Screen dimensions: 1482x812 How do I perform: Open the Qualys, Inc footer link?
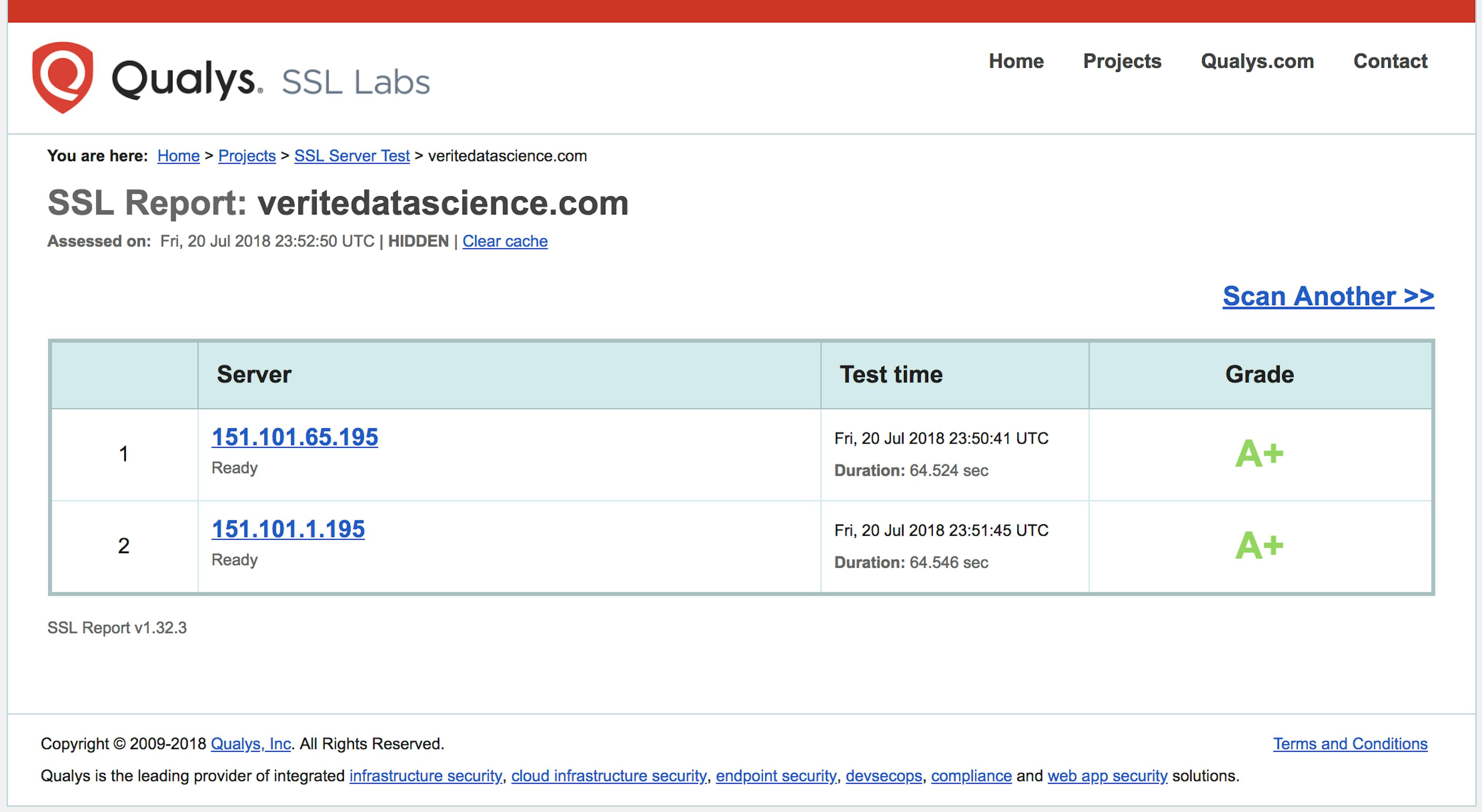[251, 744]
